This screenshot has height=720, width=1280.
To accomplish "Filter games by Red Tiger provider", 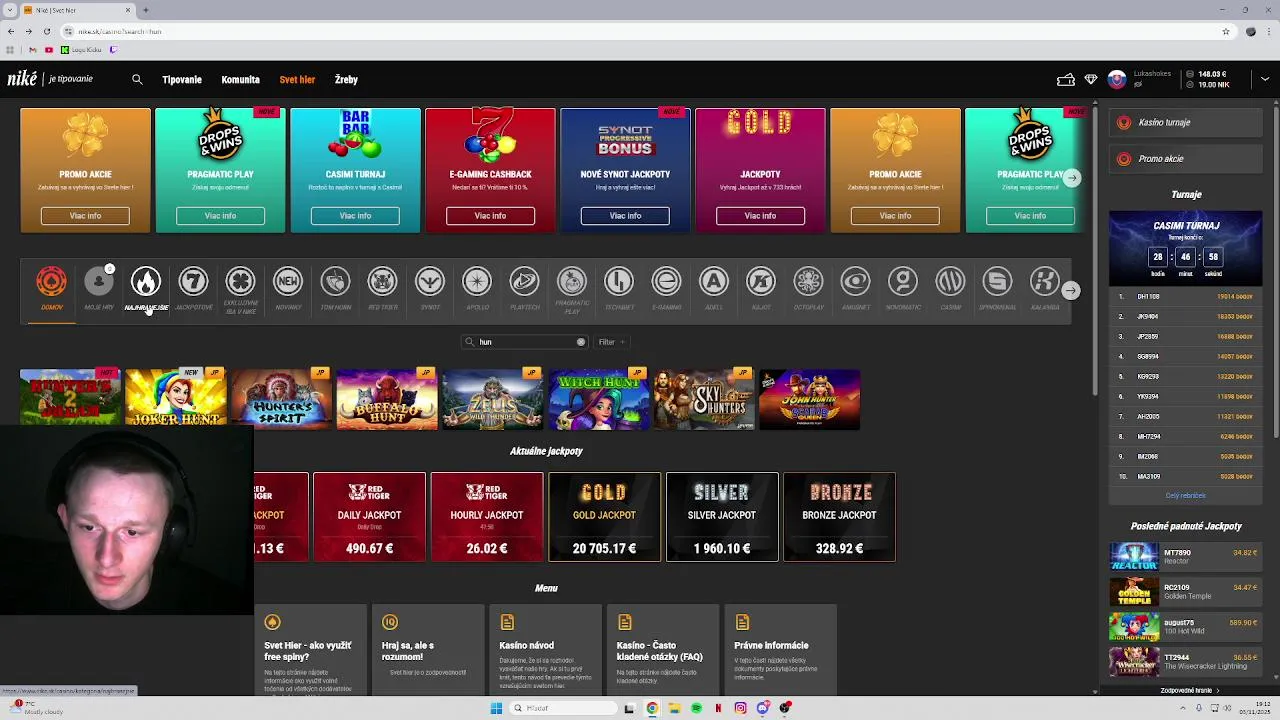I will coord(382,289).
